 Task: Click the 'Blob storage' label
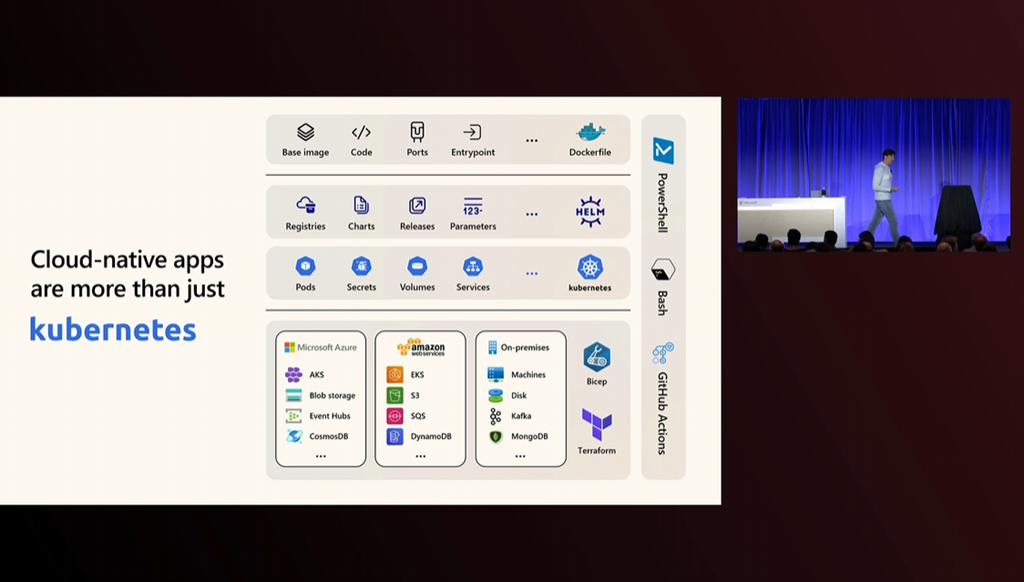[332, 395]
